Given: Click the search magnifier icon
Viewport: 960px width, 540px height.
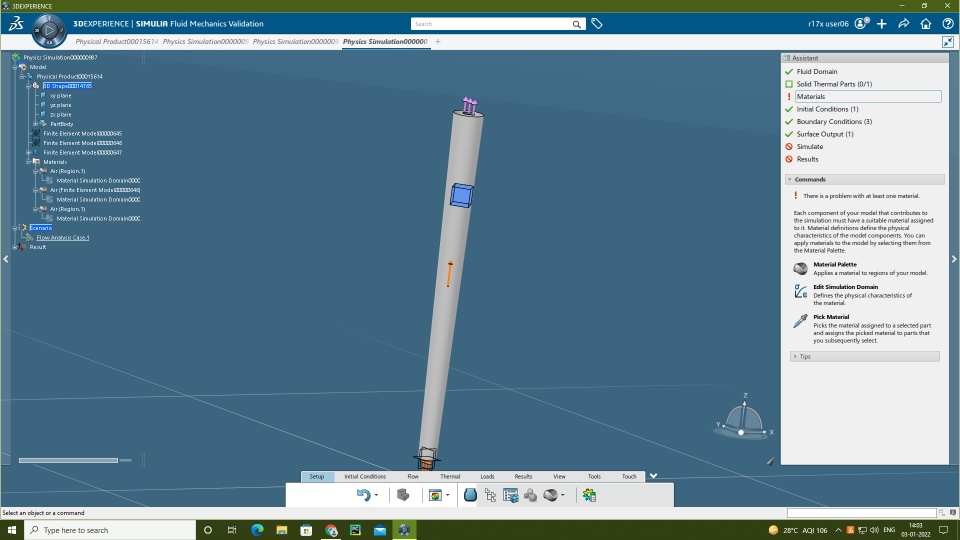Looking at the screenshot, I should coord(576,24).
